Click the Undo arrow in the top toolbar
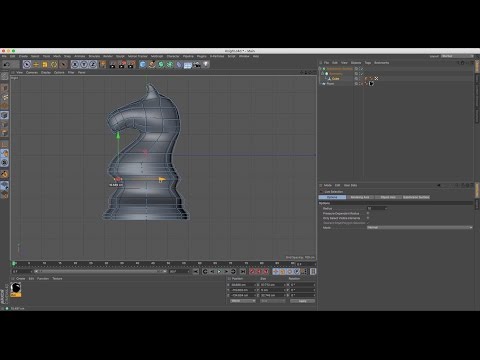 [x=6, y=64]
